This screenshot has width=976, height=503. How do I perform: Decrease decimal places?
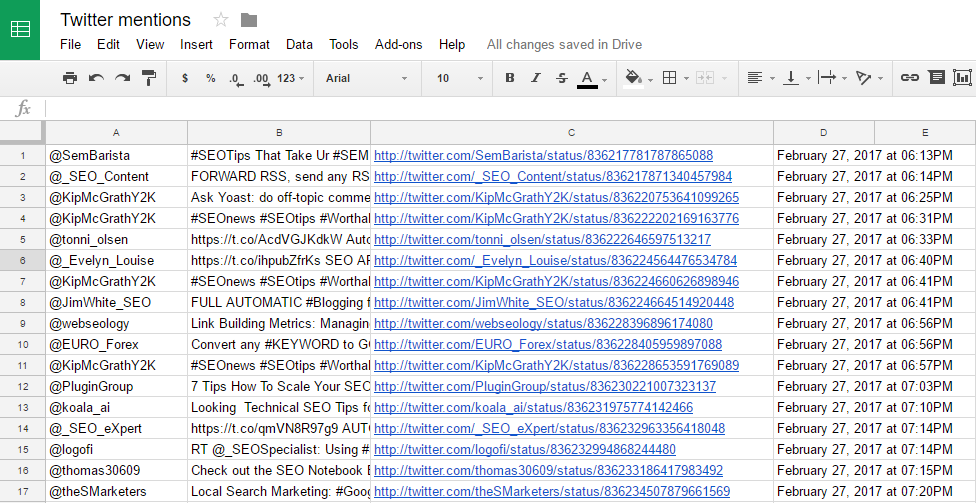tap(236, 78)
